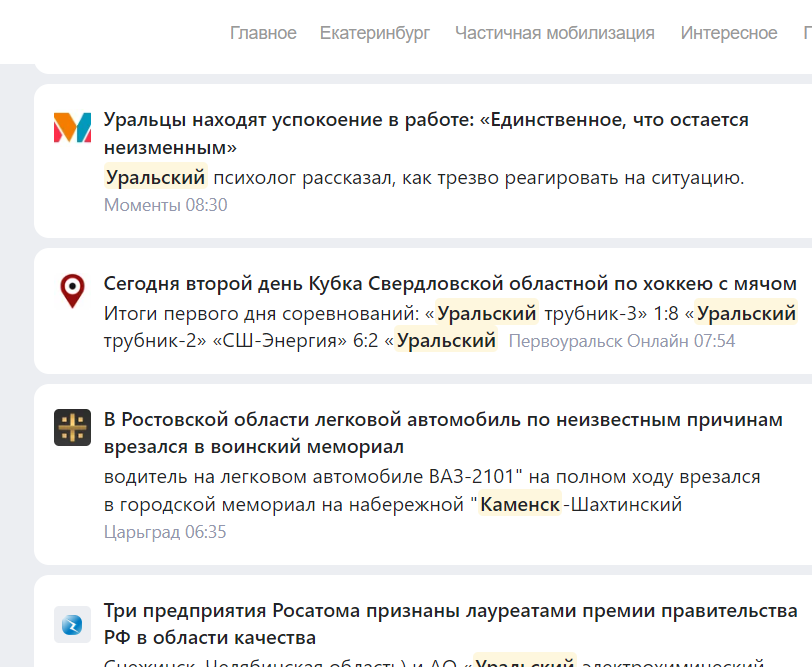Open headline about Кубка Свердловской областной по хоккею
The image size is (812, 667).
coord(450,284)
